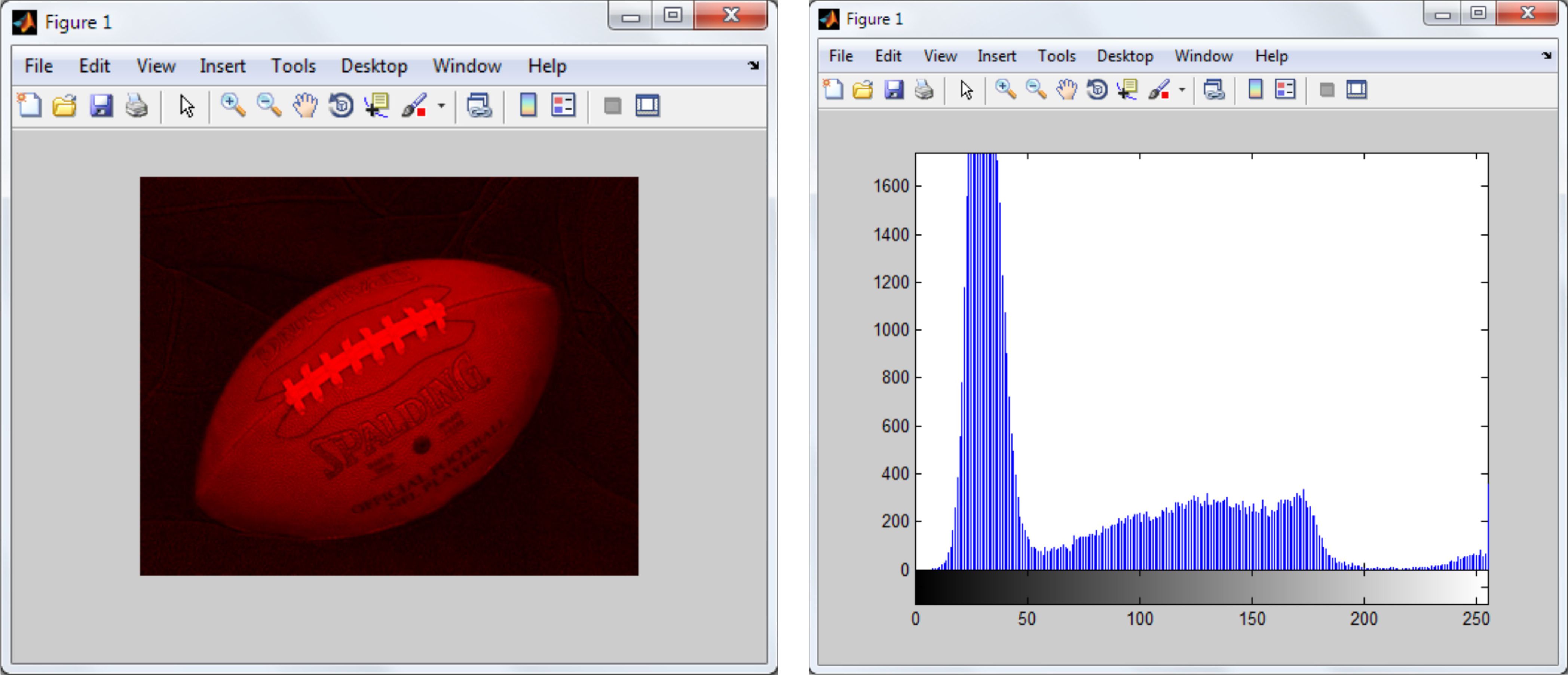Click Link Plot icon in left figure

(479, 106)
